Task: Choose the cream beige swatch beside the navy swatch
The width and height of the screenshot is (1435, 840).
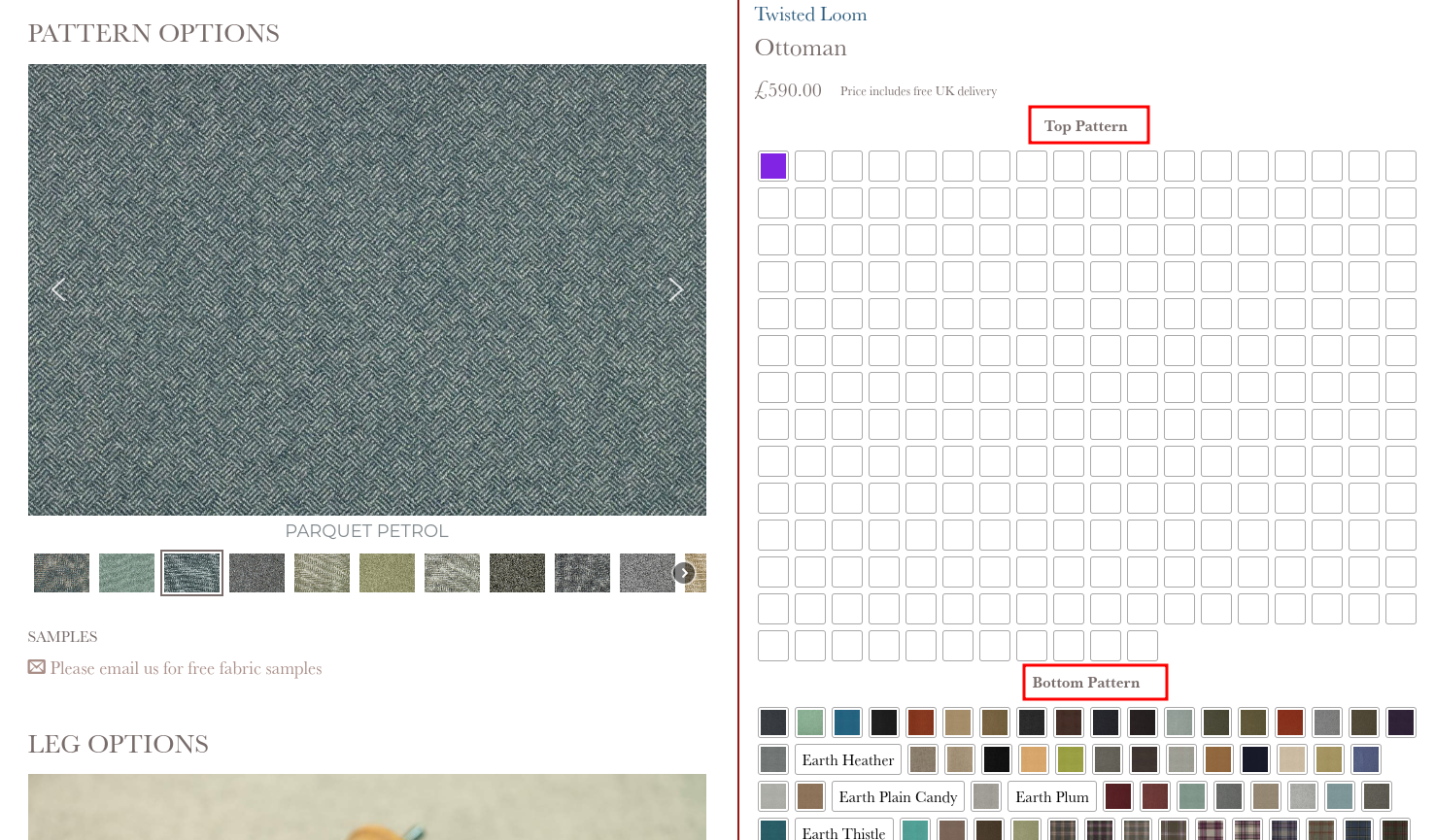Action: (x=1292, y=759)
